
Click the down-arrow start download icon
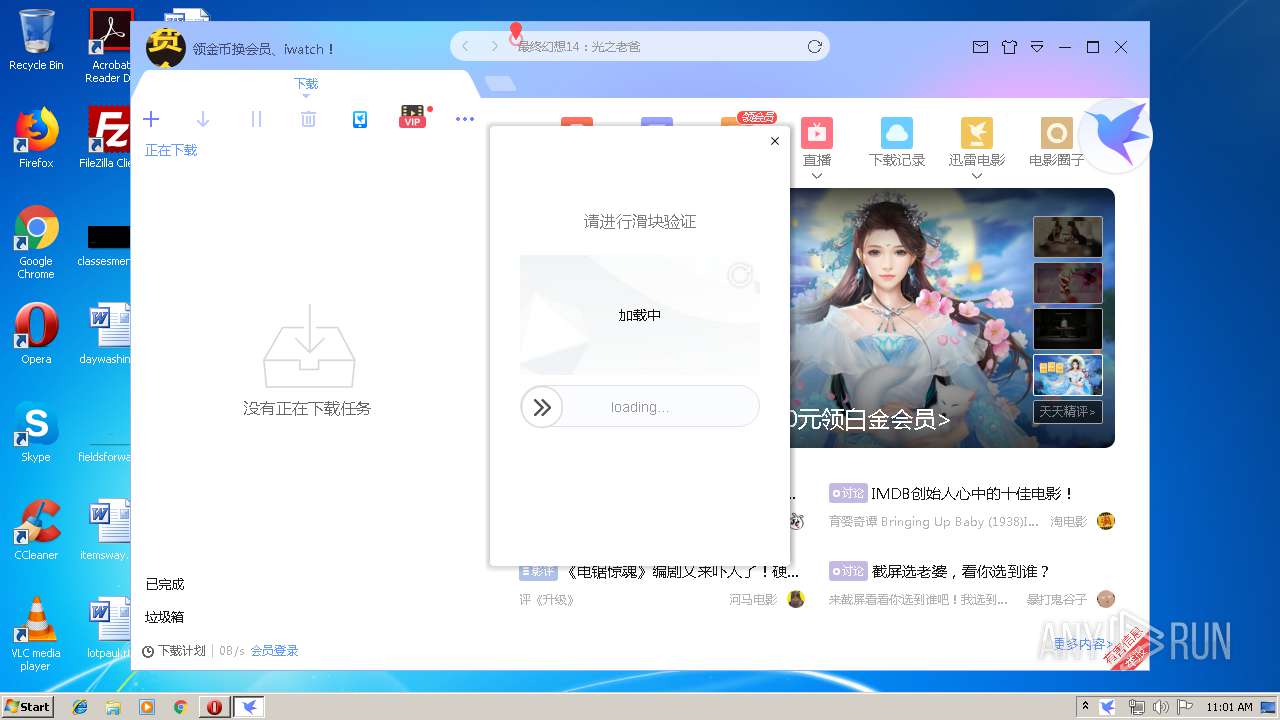[203, 119]
